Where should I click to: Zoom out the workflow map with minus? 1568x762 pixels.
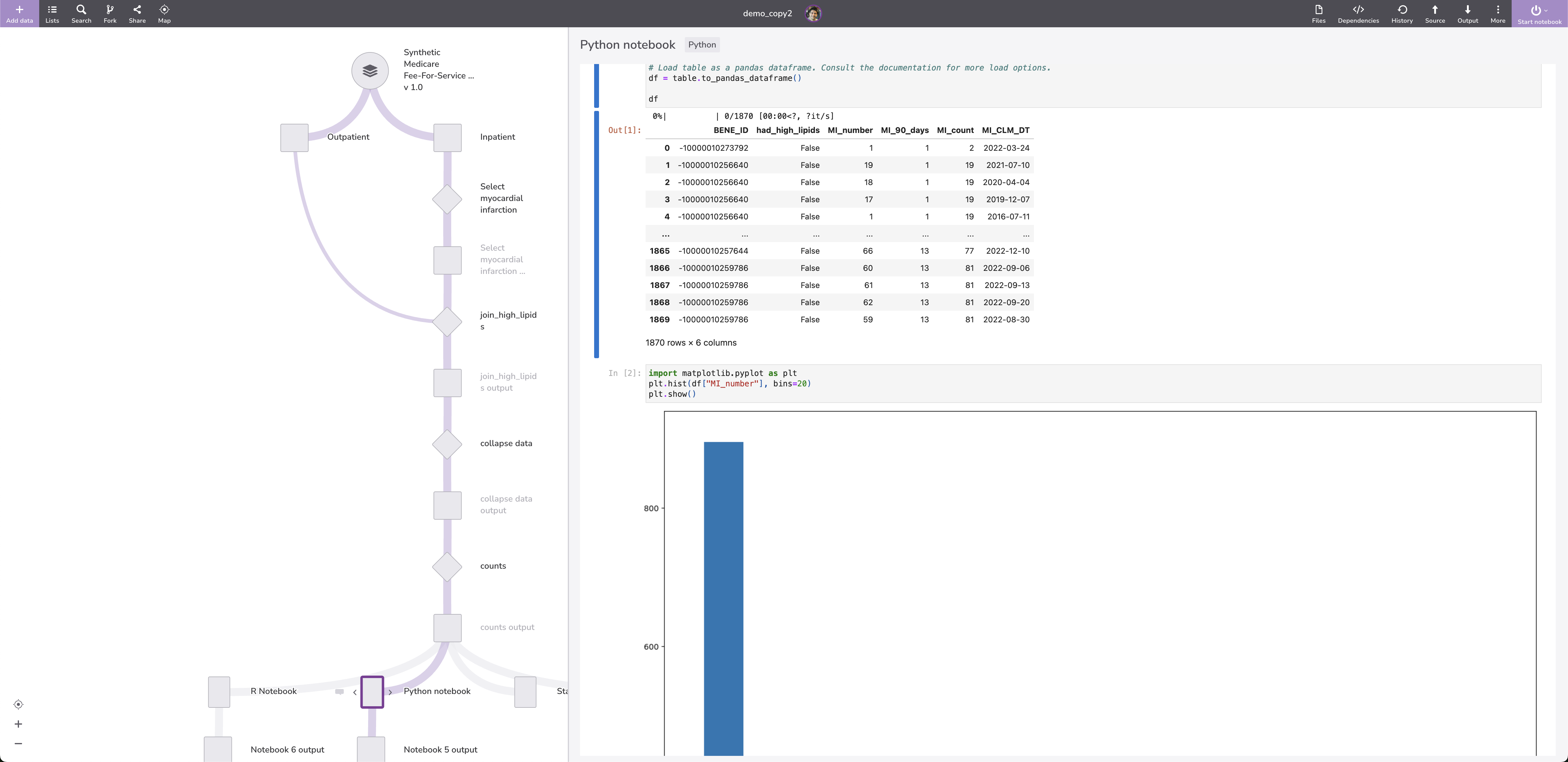18,743
